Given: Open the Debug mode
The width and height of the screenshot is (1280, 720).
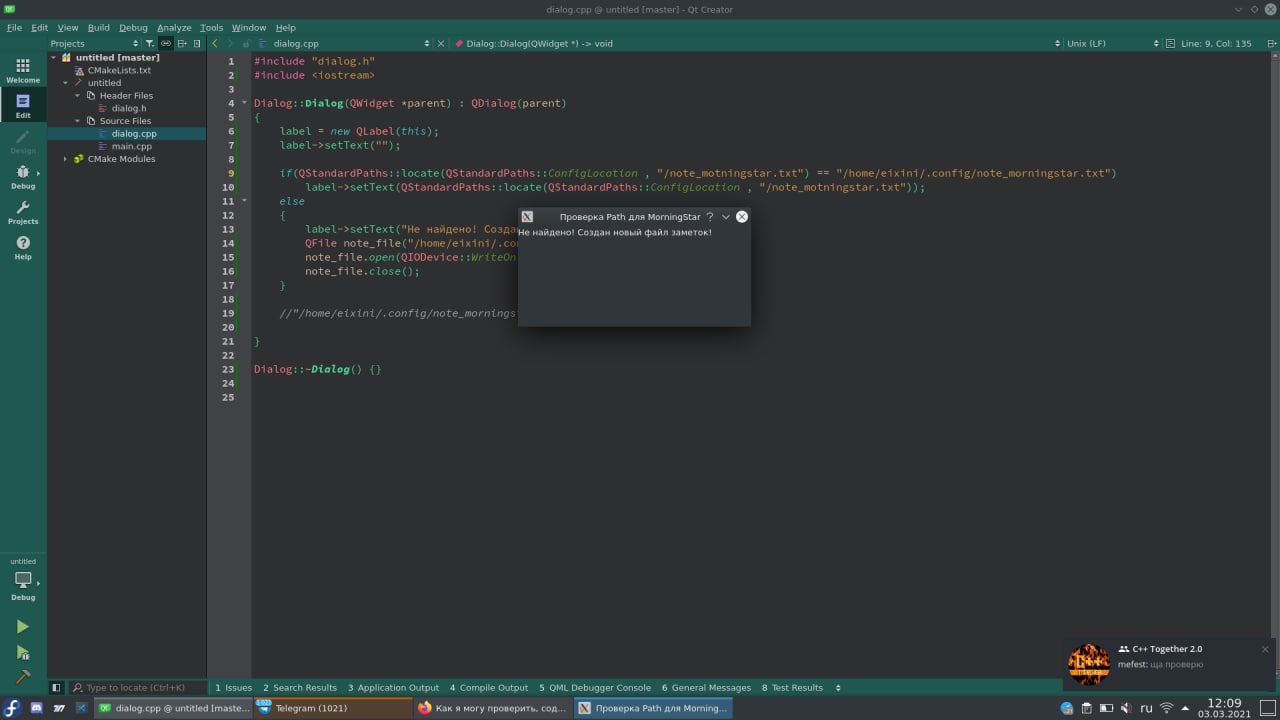Looking at the screenshot, I should pos(23,176).
